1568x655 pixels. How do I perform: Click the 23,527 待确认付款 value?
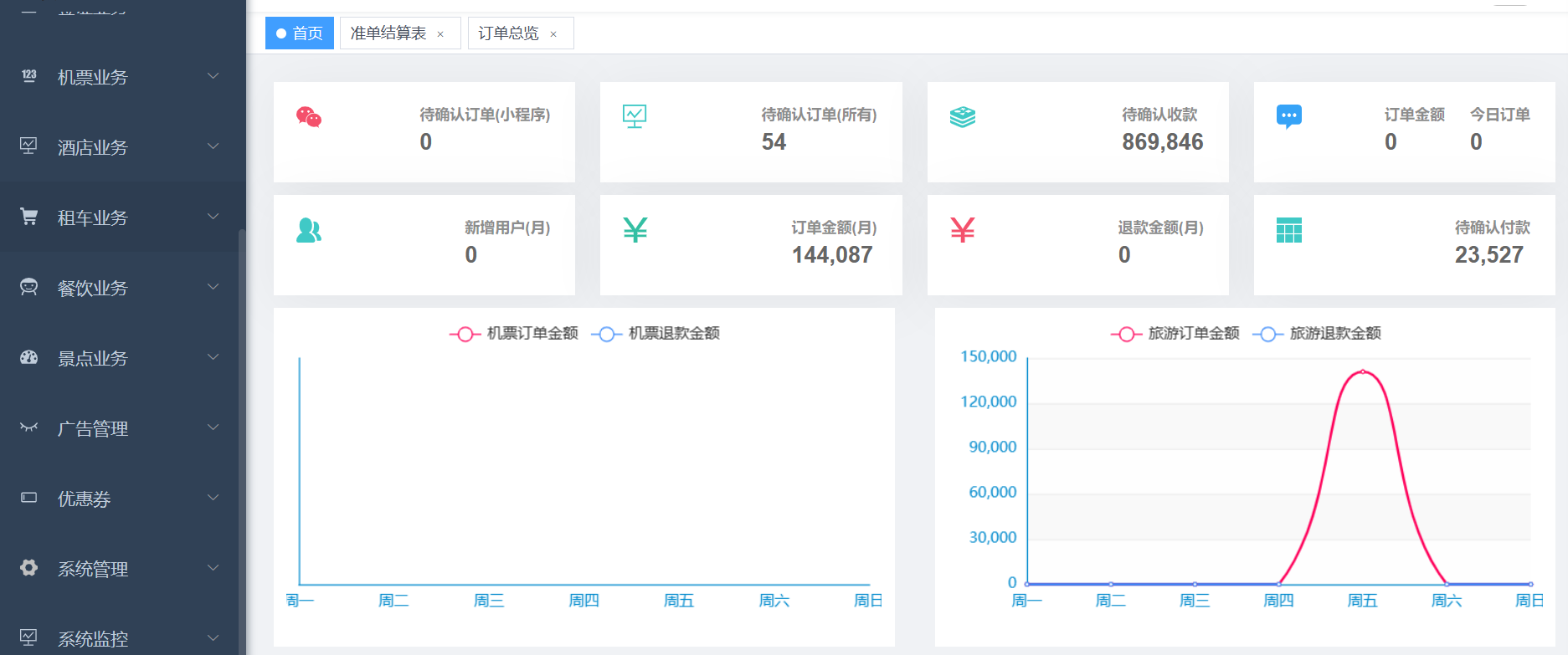1489,255
